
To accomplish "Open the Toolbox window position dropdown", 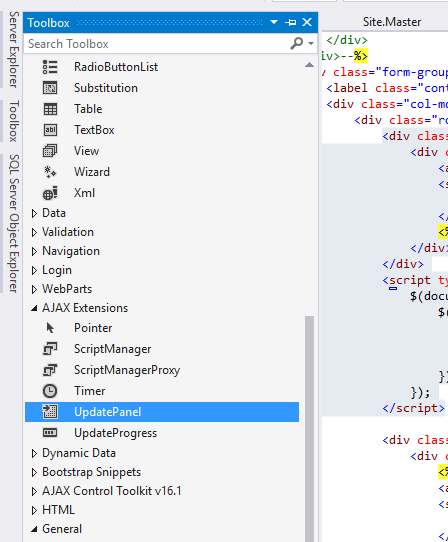I will [x=274, y=22].
